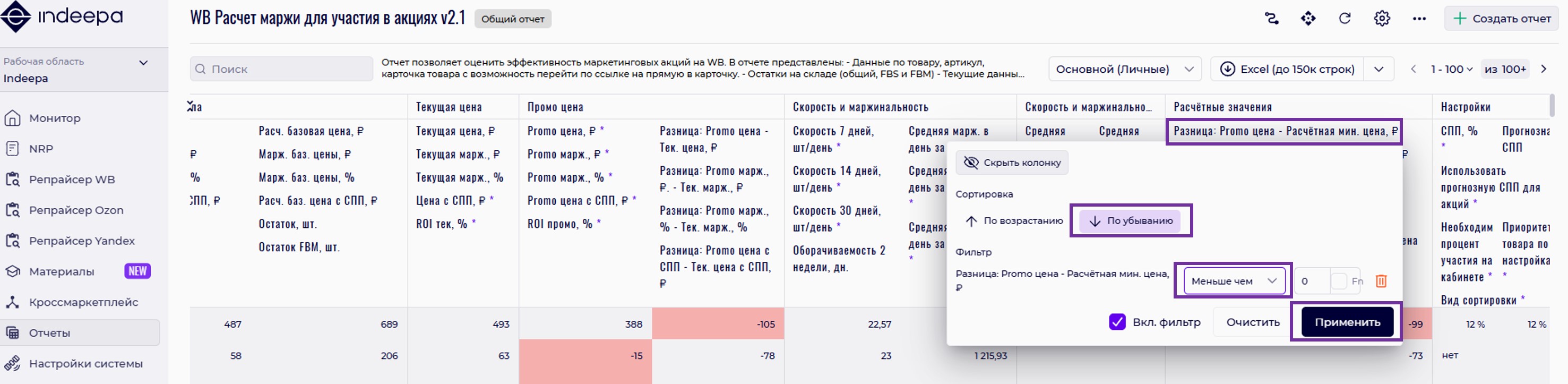This screenshot has height=384, width=1568.
Task: Sort По убыванию
Action: click(1130, 220)
